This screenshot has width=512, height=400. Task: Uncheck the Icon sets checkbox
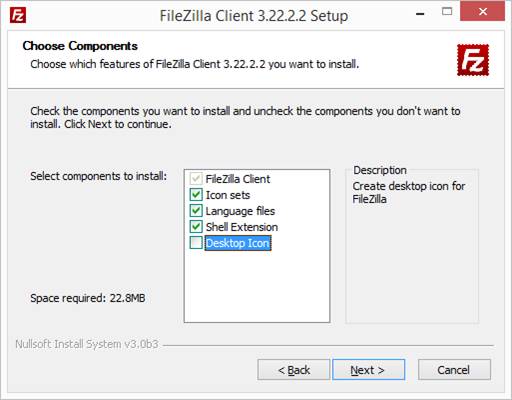click(196, 195)
